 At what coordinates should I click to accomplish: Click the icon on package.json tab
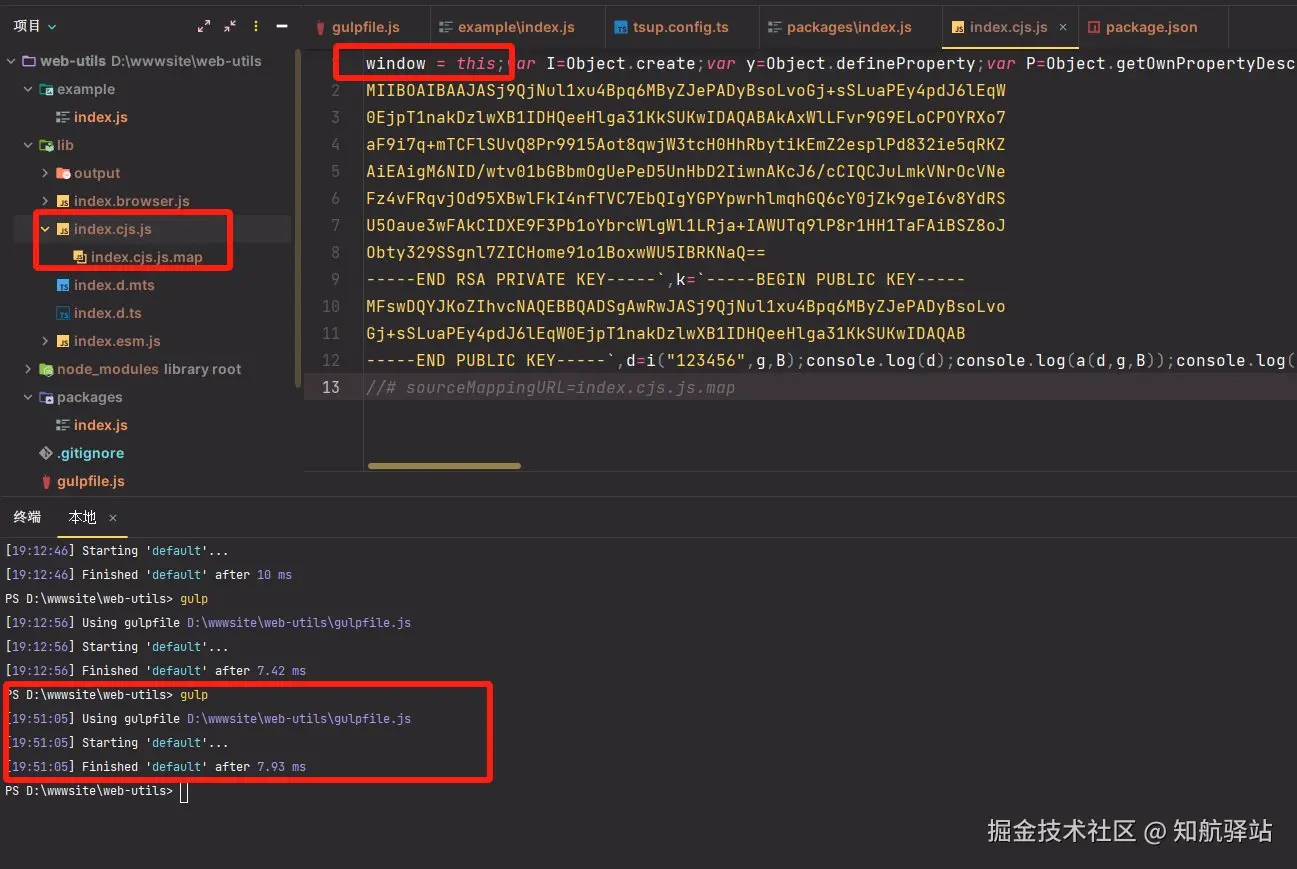click(x=1094, y=27)
